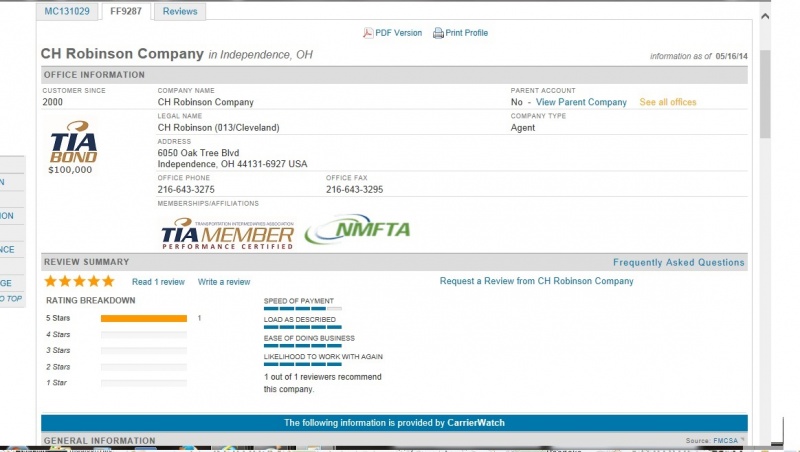Screen dimensions: 800x452
Task: Click the 2 Stars label
Action: [x=58, y=367]
